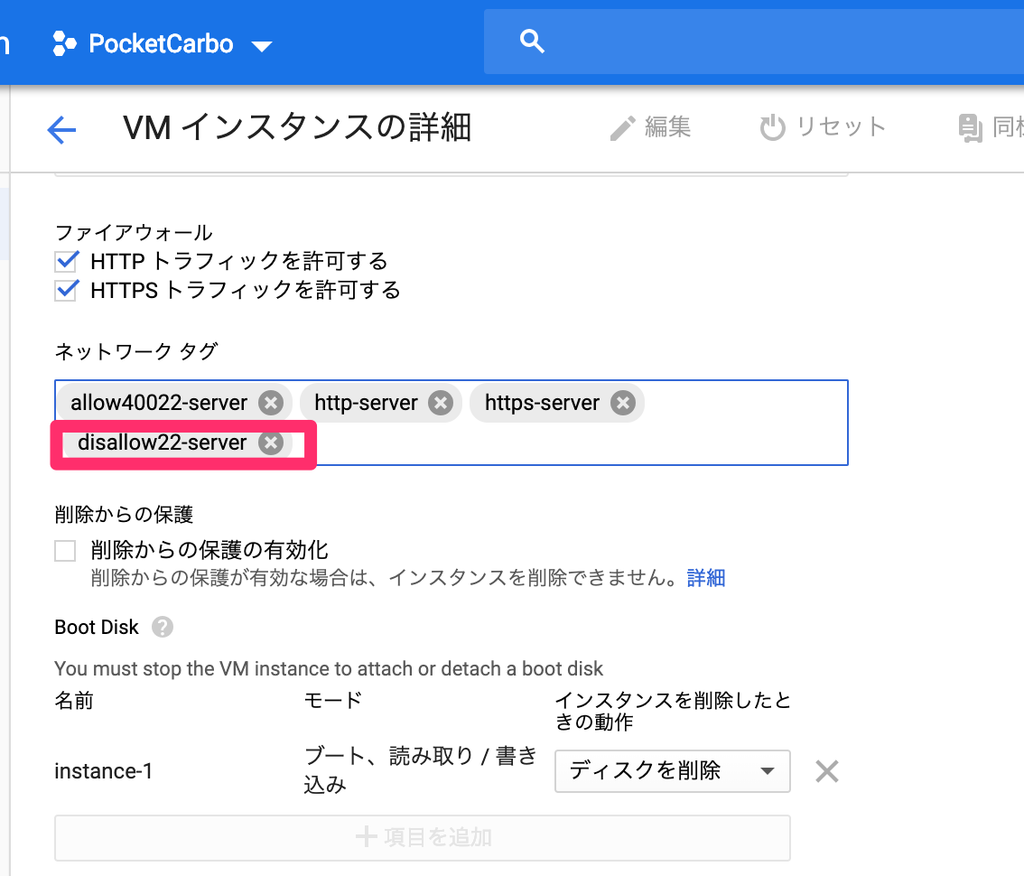The height and width of the screenshot is (876, 1024).
Task: Click the PocketCarbo project hexagon icon
Action: tap(65, 44)
